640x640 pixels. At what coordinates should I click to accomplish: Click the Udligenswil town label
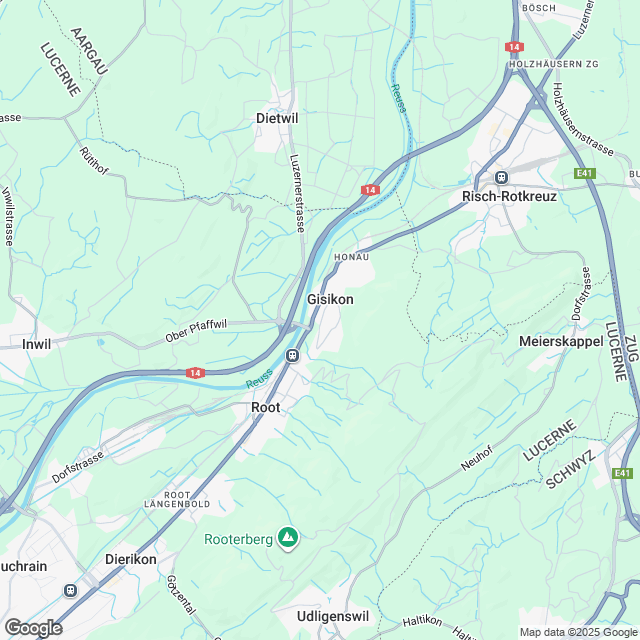pyautogui.click(x=333, y=616)
